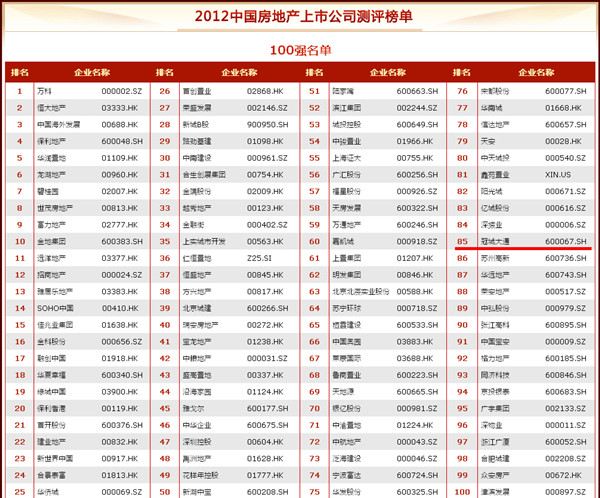Select stock code "600177.SH"
The width and height of the screenshot is (600, 498).
[x=267, y=408]
